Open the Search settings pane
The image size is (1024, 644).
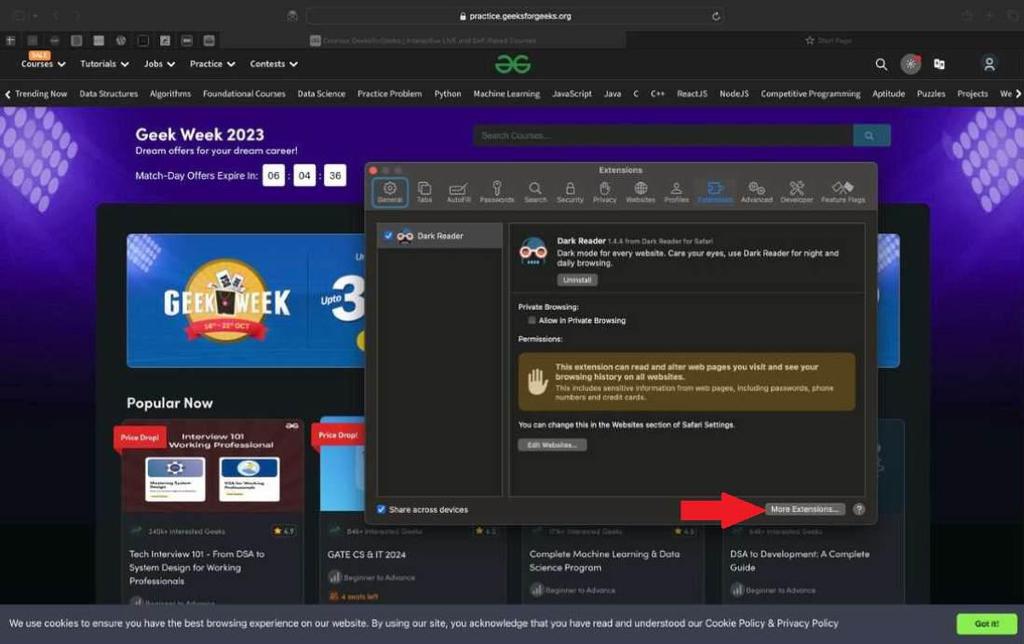[535, 193]
